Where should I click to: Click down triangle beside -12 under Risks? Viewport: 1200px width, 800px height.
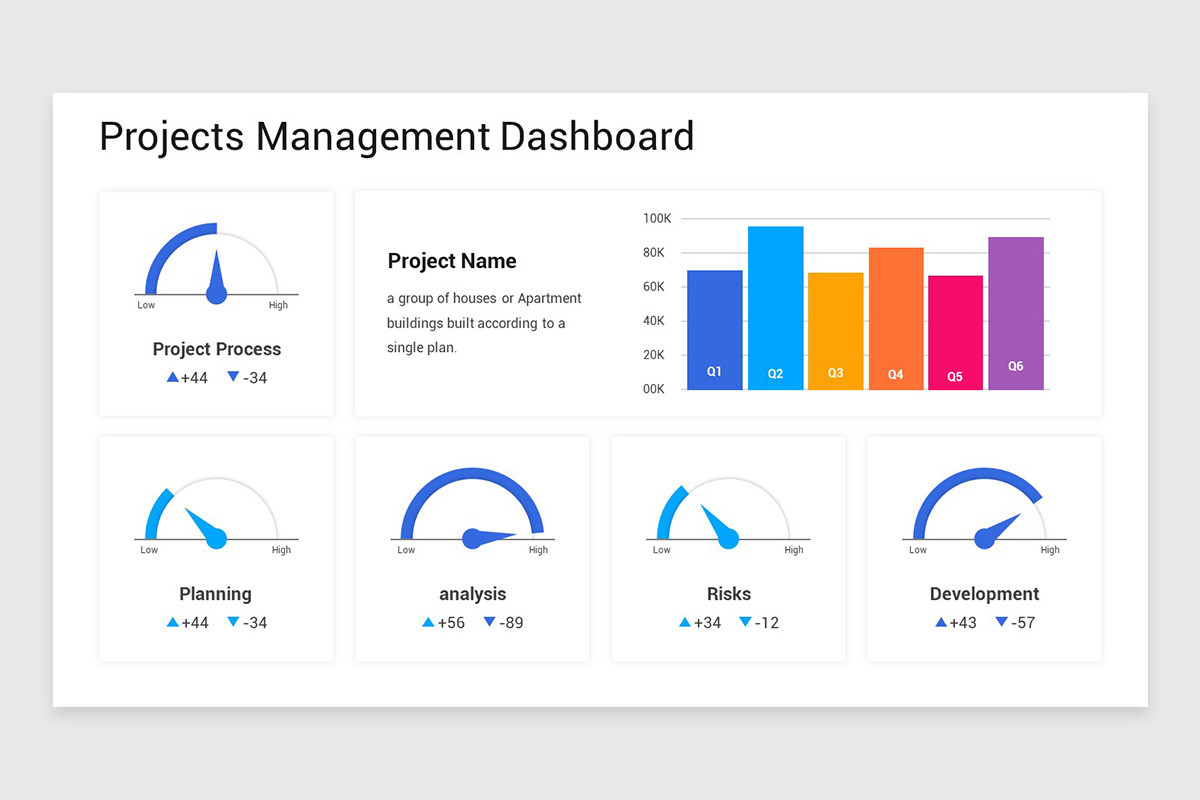[x=745, y=622]
